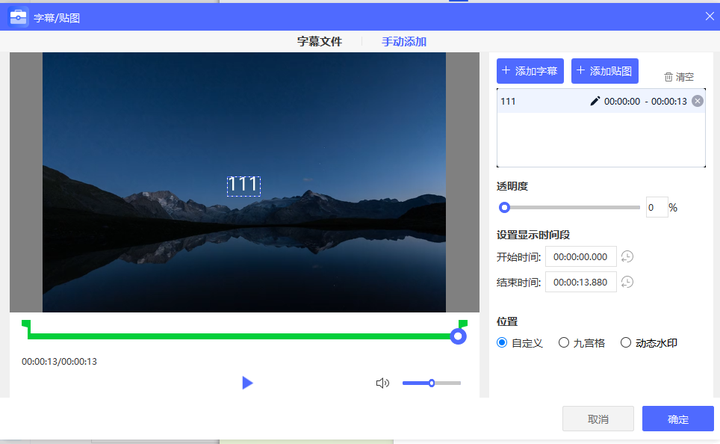Viewport: 720px width, 444px height.
Task: Click the playback position handle on the timeline
Action: (458, 337)
